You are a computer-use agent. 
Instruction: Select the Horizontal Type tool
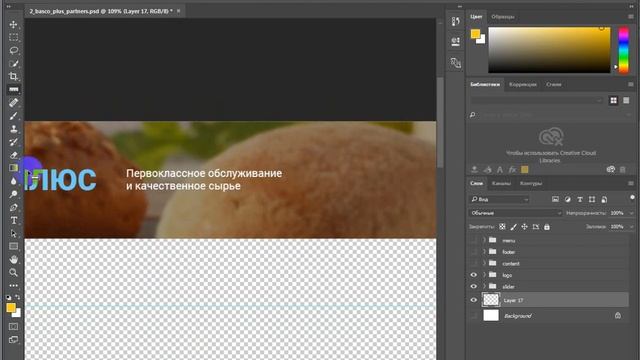point(13,220)
